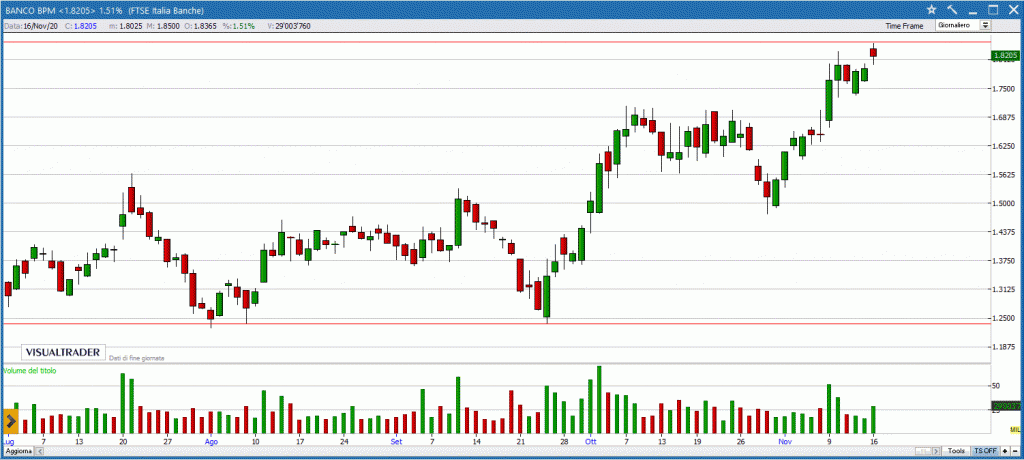Viewport: 1024px width, 460px height.
Task: Click the yellow MIL label
Action: click(x=1015, y=429)
